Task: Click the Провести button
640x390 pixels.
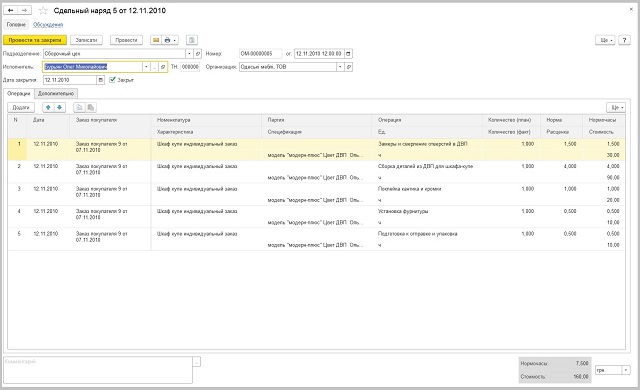Action: 127,40
